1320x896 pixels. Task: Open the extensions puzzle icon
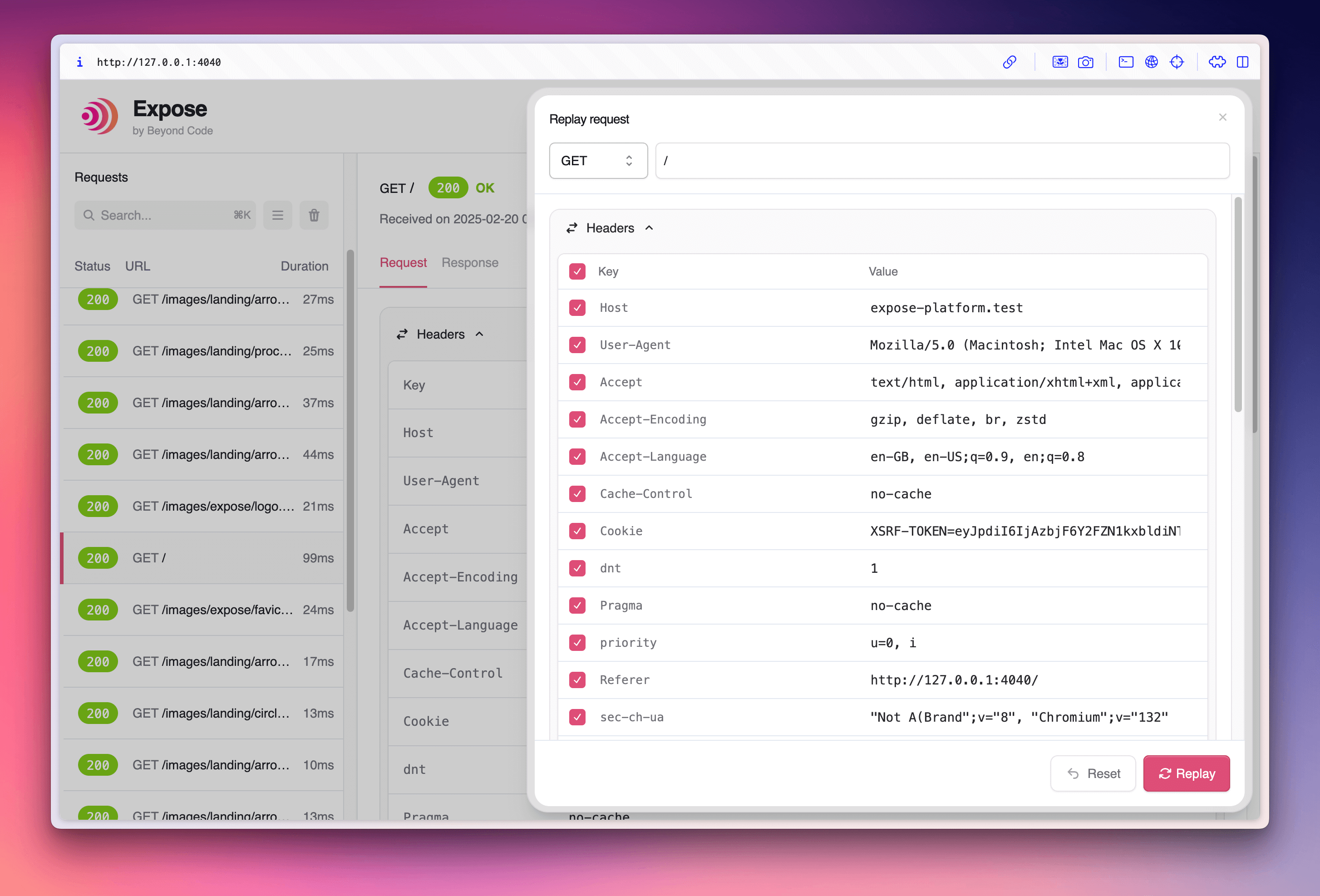pyautogui.click(x=1217, y=62)
